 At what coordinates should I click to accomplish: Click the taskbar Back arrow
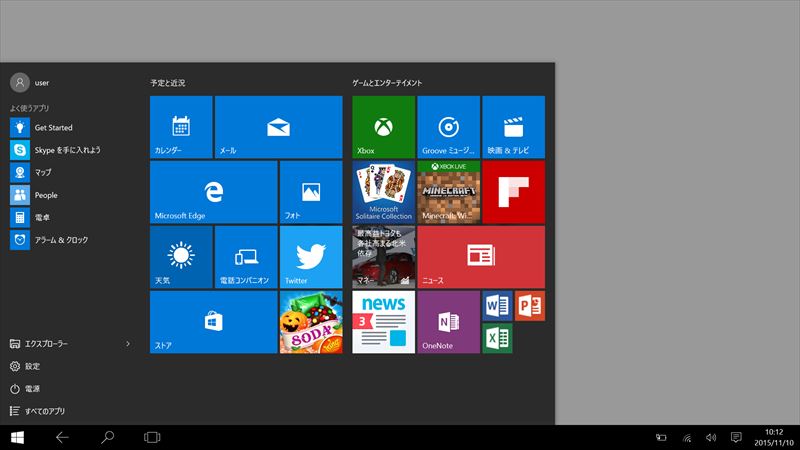(x=62, y=437)
